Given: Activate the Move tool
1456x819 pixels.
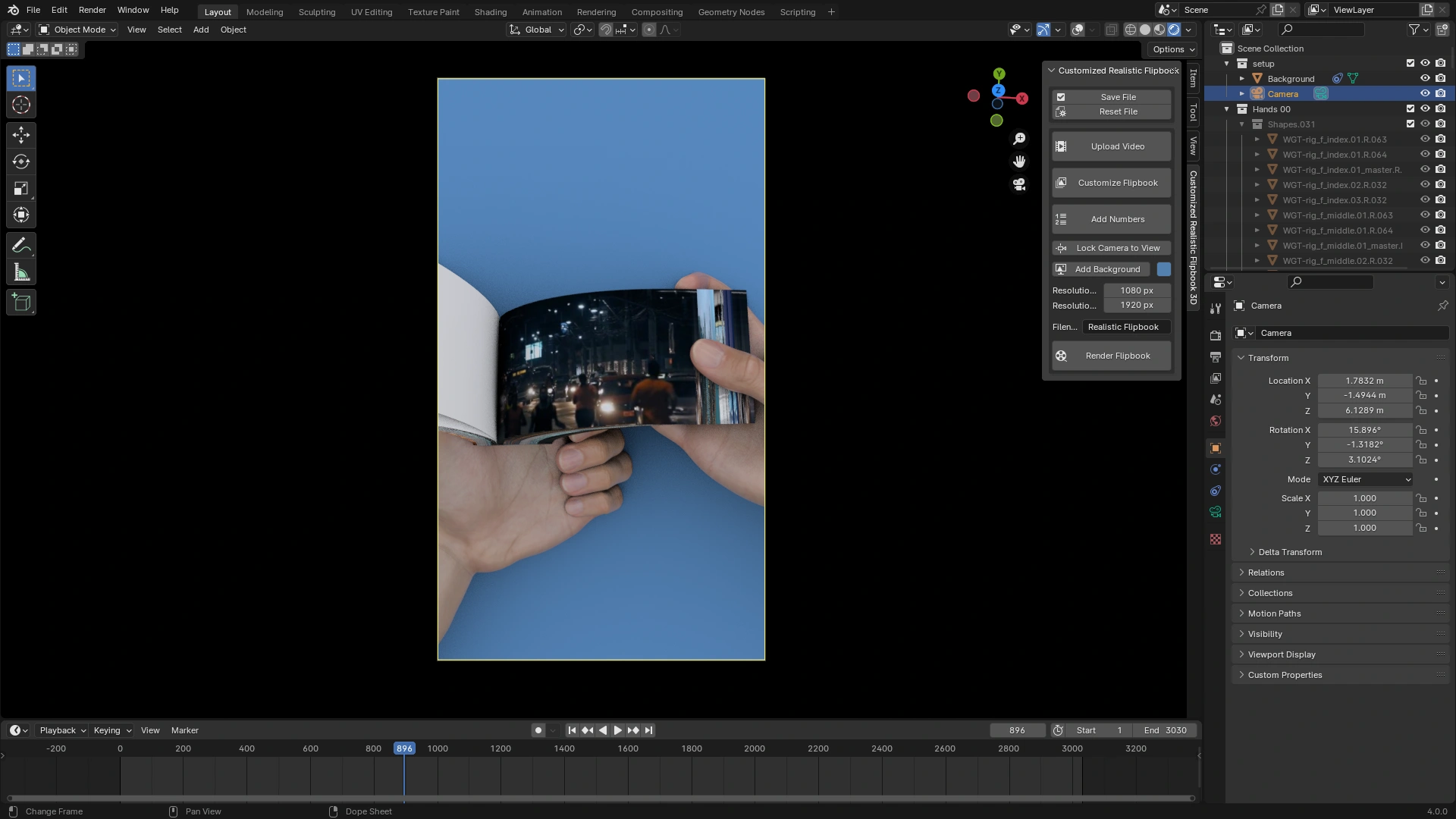Looking at the screenshot, I should point(21,135).
